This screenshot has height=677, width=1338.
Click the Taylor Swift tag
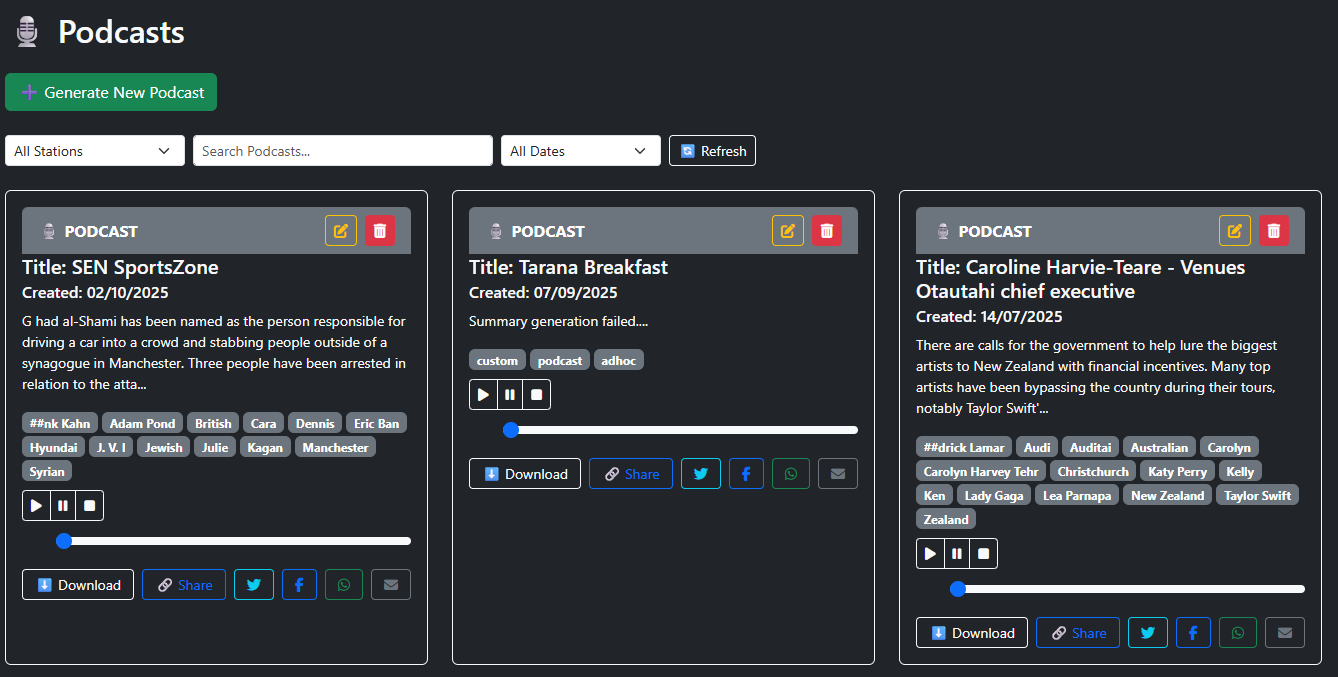(x=1257, y=496)
